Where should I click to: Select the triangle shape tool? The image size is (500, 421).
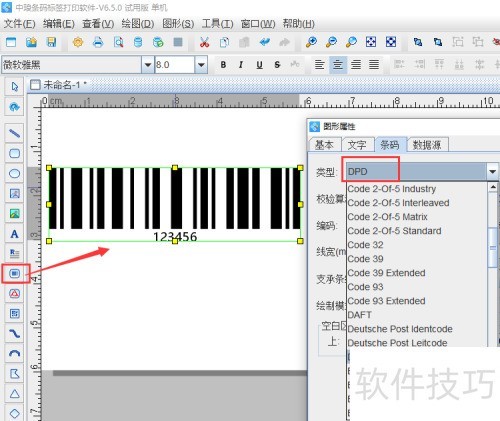(x=14, y=394)
